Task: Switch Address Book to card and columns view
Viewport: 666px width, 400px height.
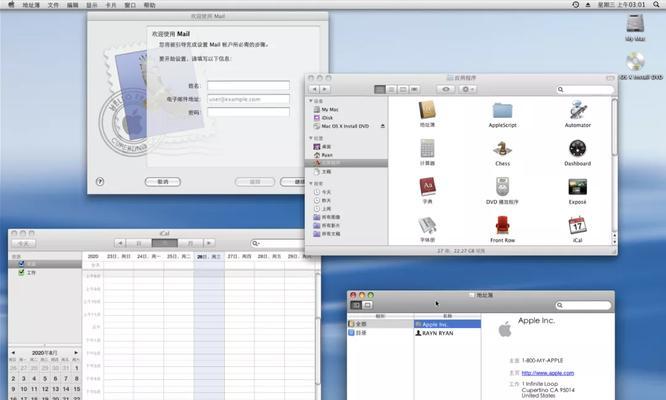Action: click(x=356, y=305)
